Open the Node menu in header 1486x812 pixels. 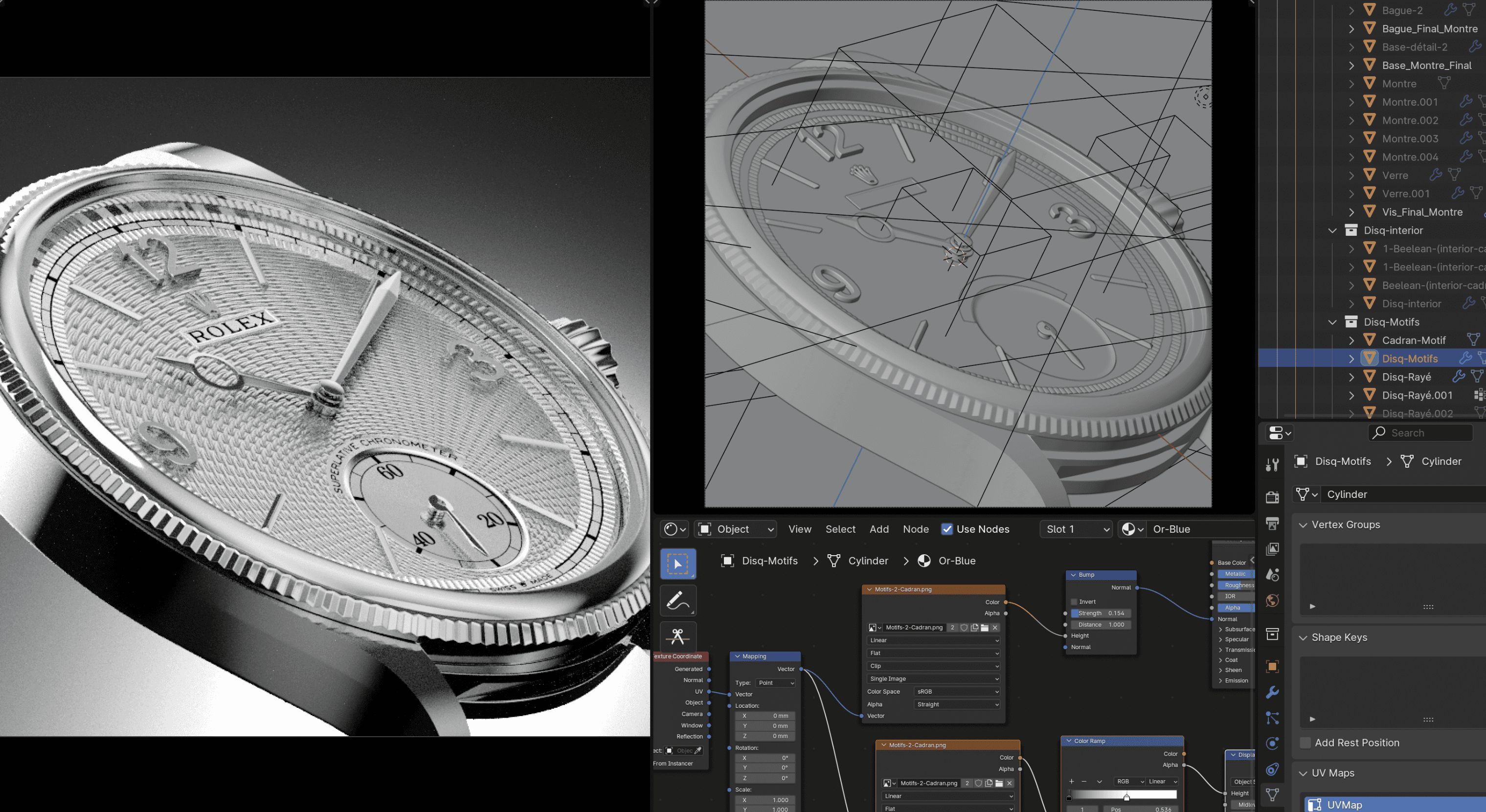(x=916, y=529)
